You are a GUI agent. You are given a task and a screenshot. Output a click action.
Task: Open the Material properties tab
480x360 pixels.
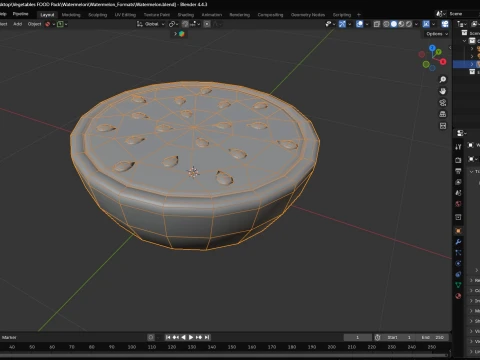458,296
